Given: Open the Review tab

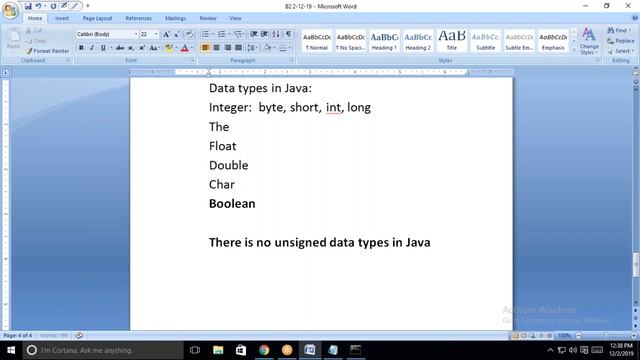Looking at the screenshot, I should pos(208,18).
